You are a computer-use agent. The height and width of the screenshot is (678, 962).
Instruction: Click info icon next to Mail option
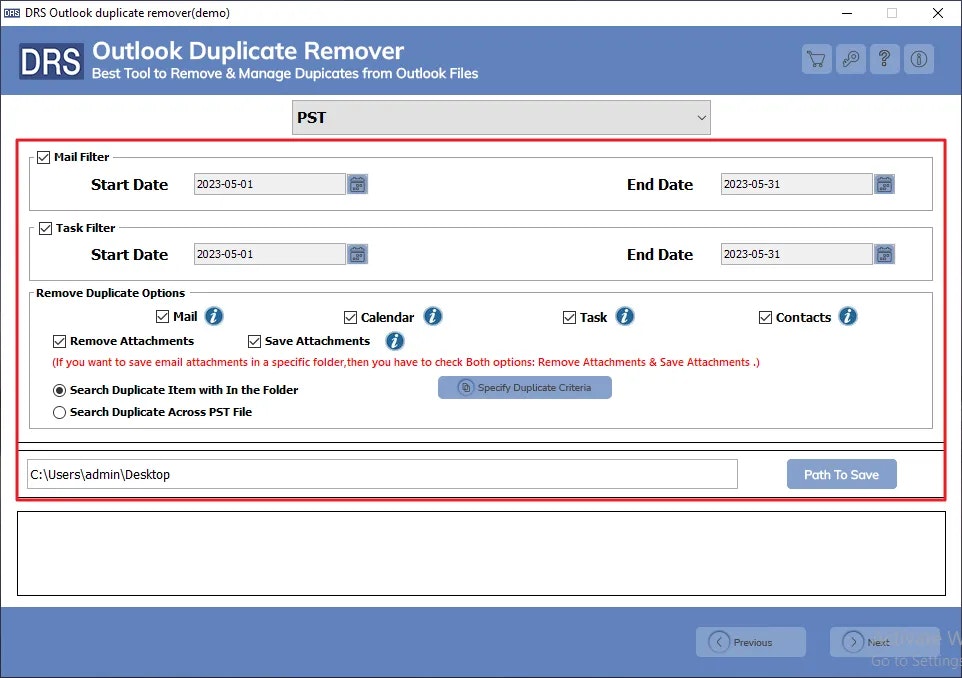tap(214, 317)
